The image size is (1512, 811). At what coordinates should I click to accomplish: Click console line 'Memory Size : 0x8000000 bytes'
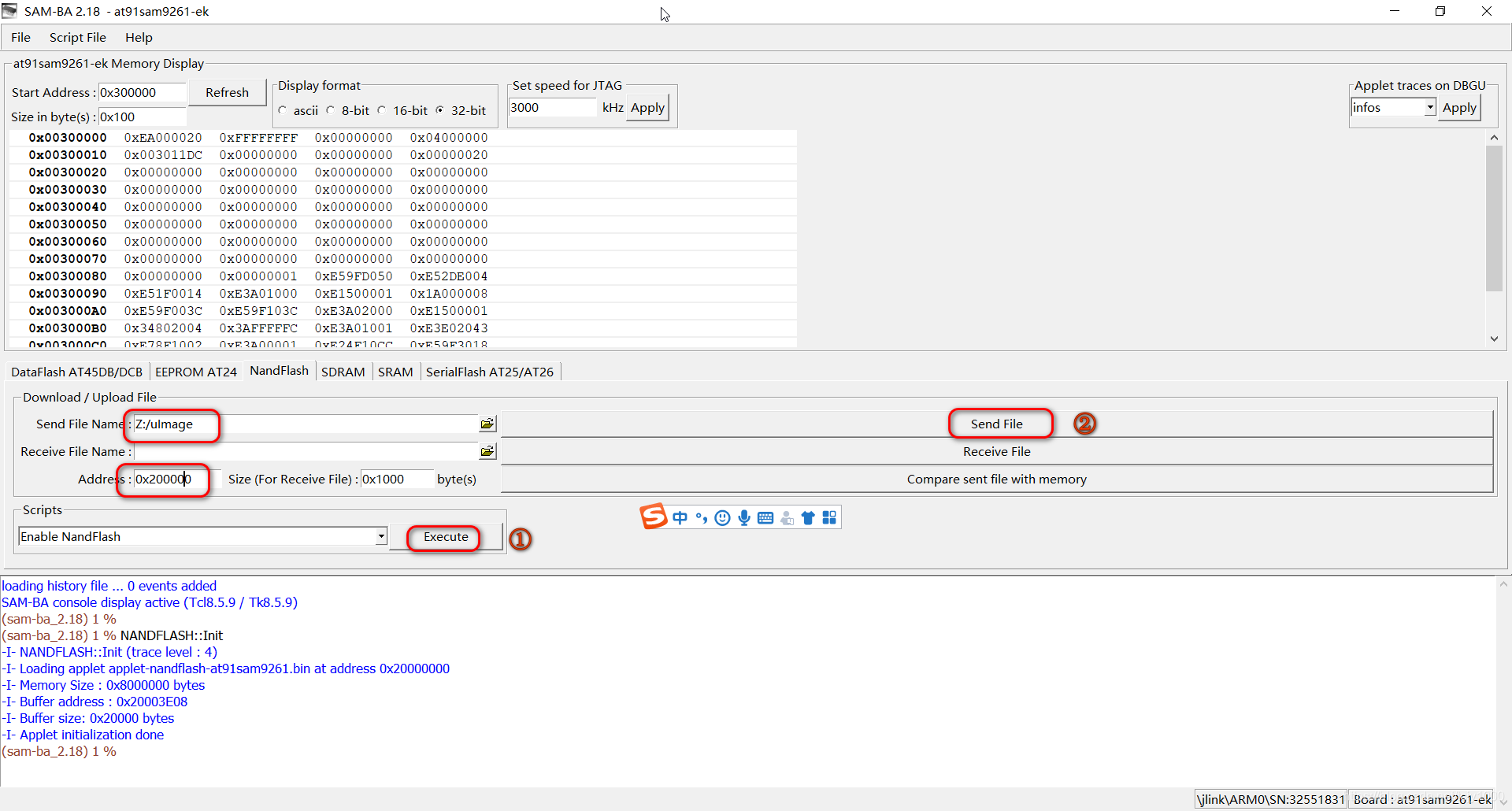point(103,685)
